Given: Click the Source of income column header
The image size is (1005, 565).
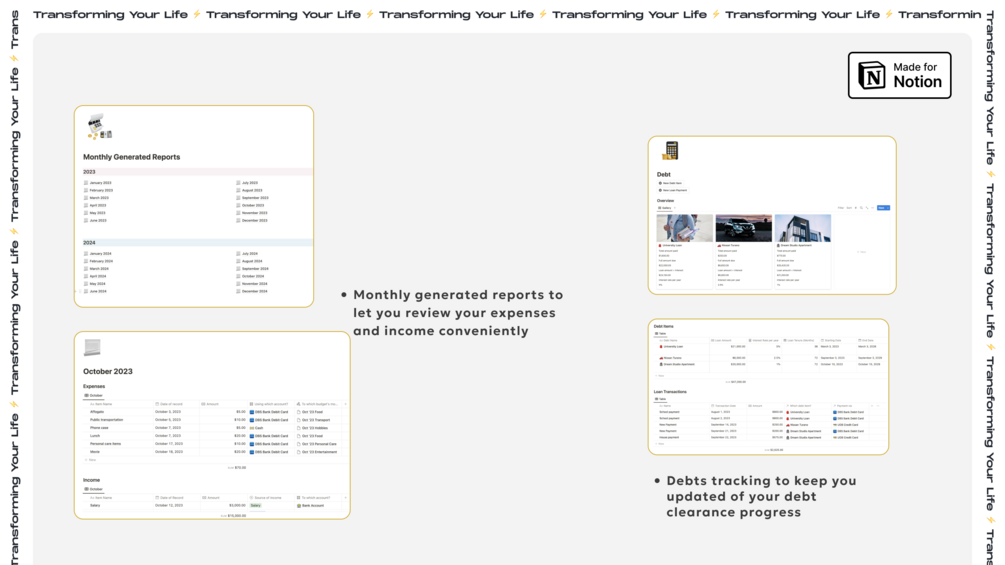Looking at the screenshot, I should 265,498.
